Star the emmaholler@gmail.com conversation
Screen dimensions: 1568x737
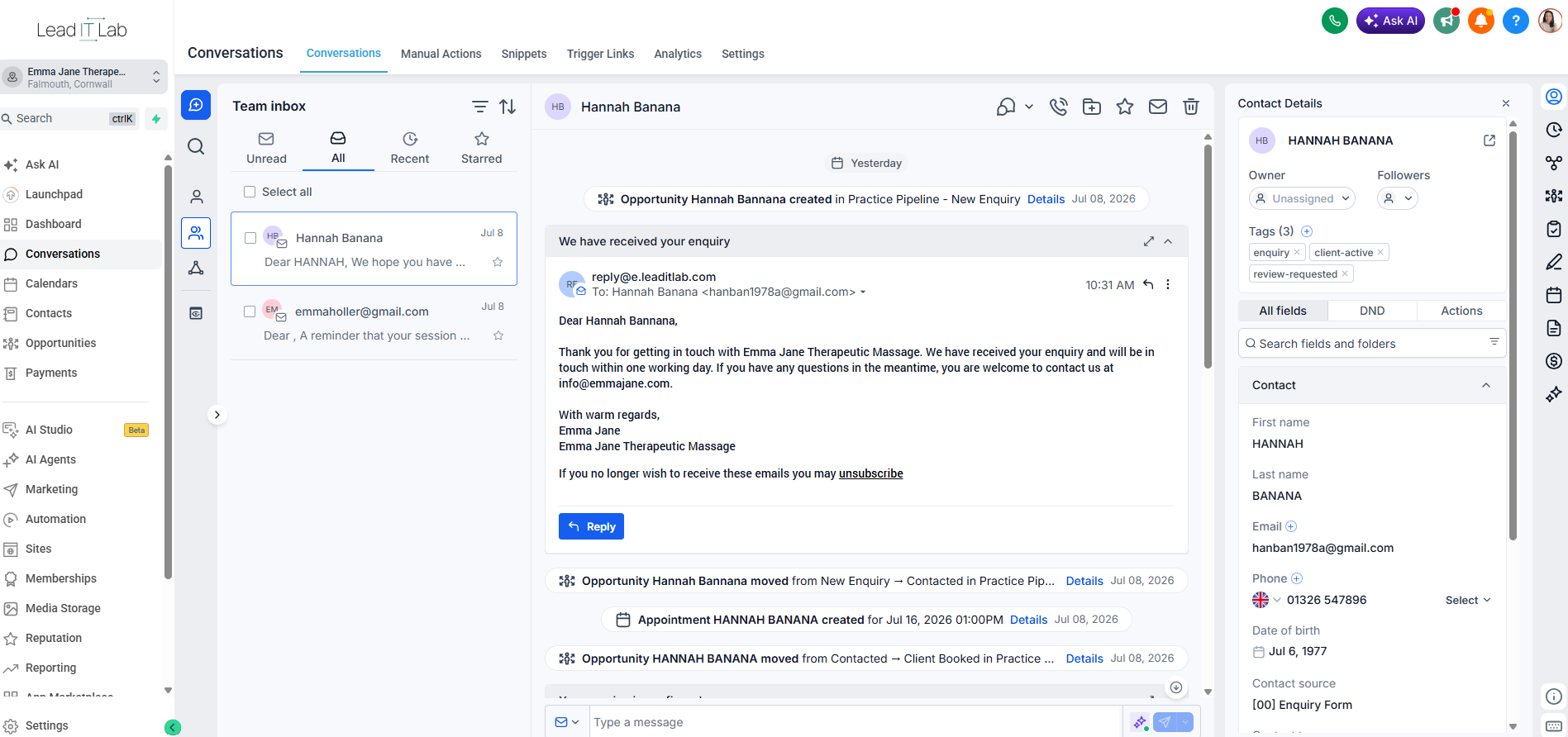(x=498, y=335)
